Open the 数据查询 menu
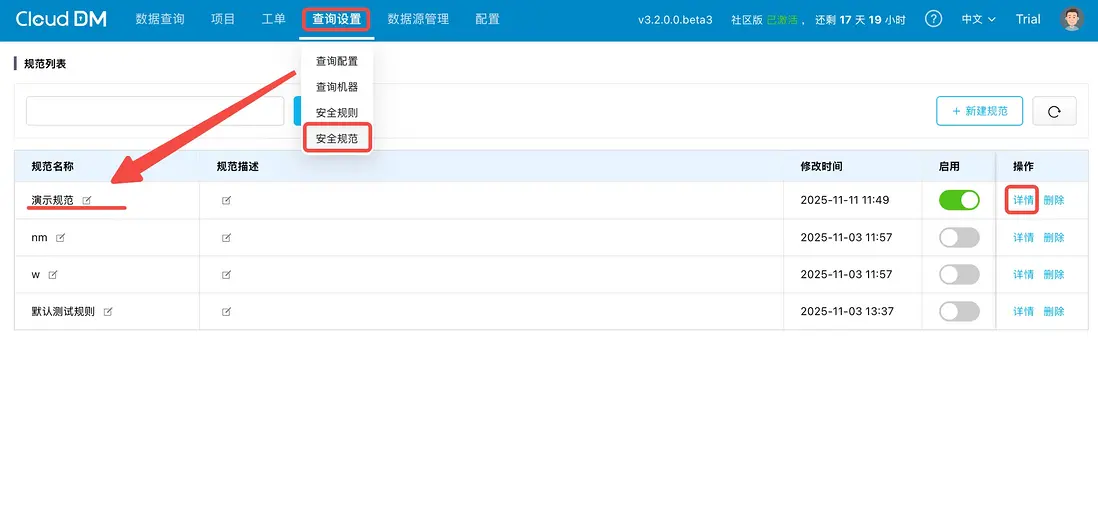The image size is (1098, 523). click(x=160, y=20)
